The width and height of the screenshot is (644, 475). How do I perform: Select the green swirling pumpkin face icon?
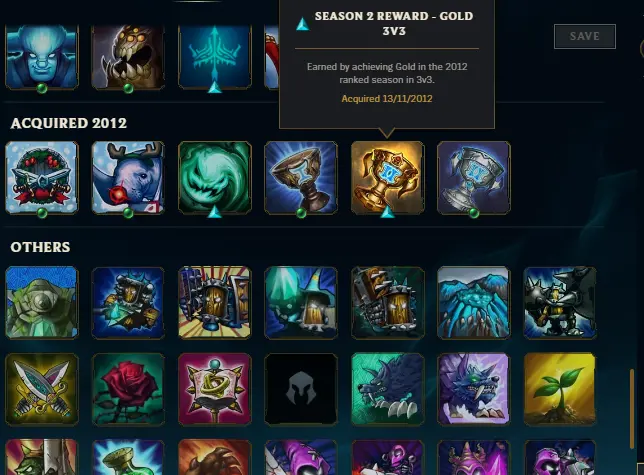[x=214, y=177]
